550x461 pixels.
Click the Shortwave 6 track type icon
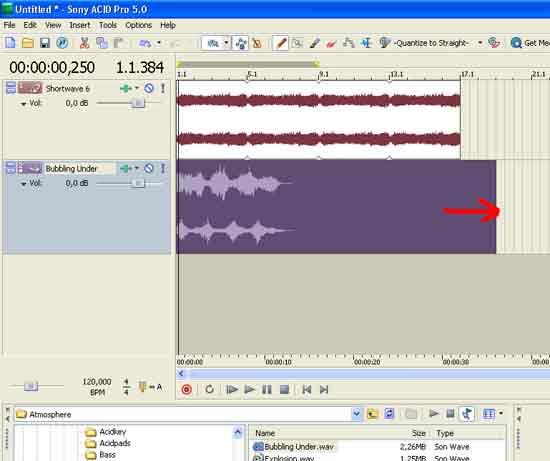[30, 88]
